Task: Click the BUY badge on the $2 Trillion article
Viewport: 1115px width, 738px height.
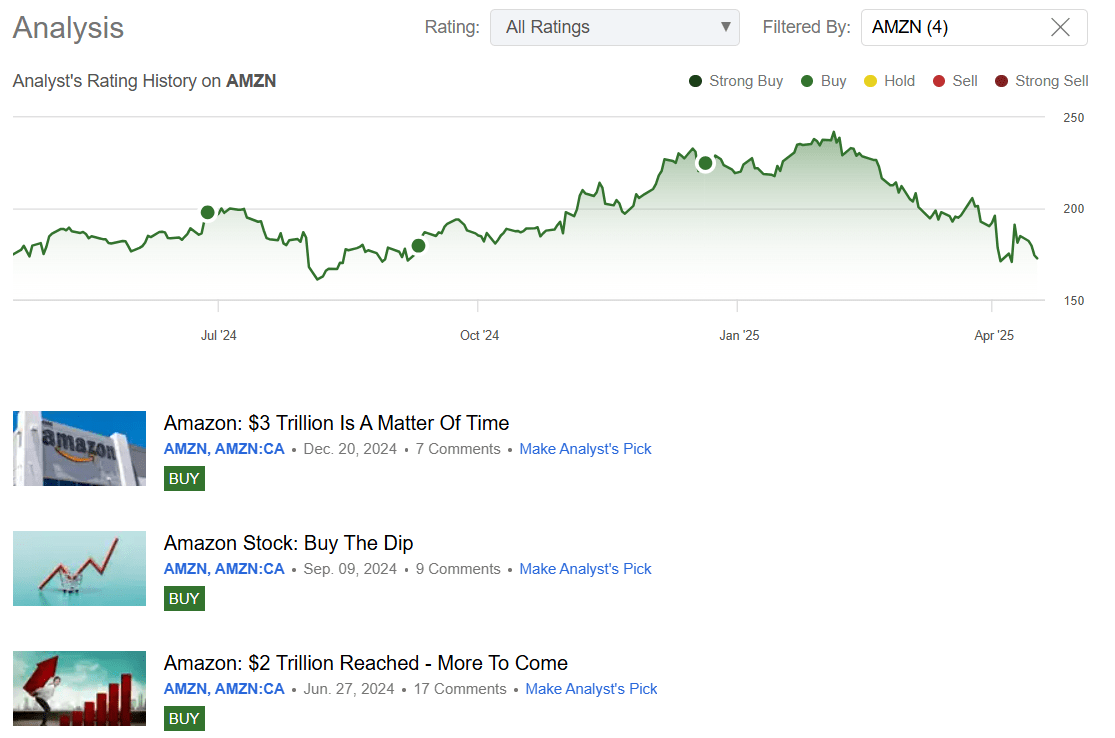Action: pyautogui.click(x=184, y=718)
